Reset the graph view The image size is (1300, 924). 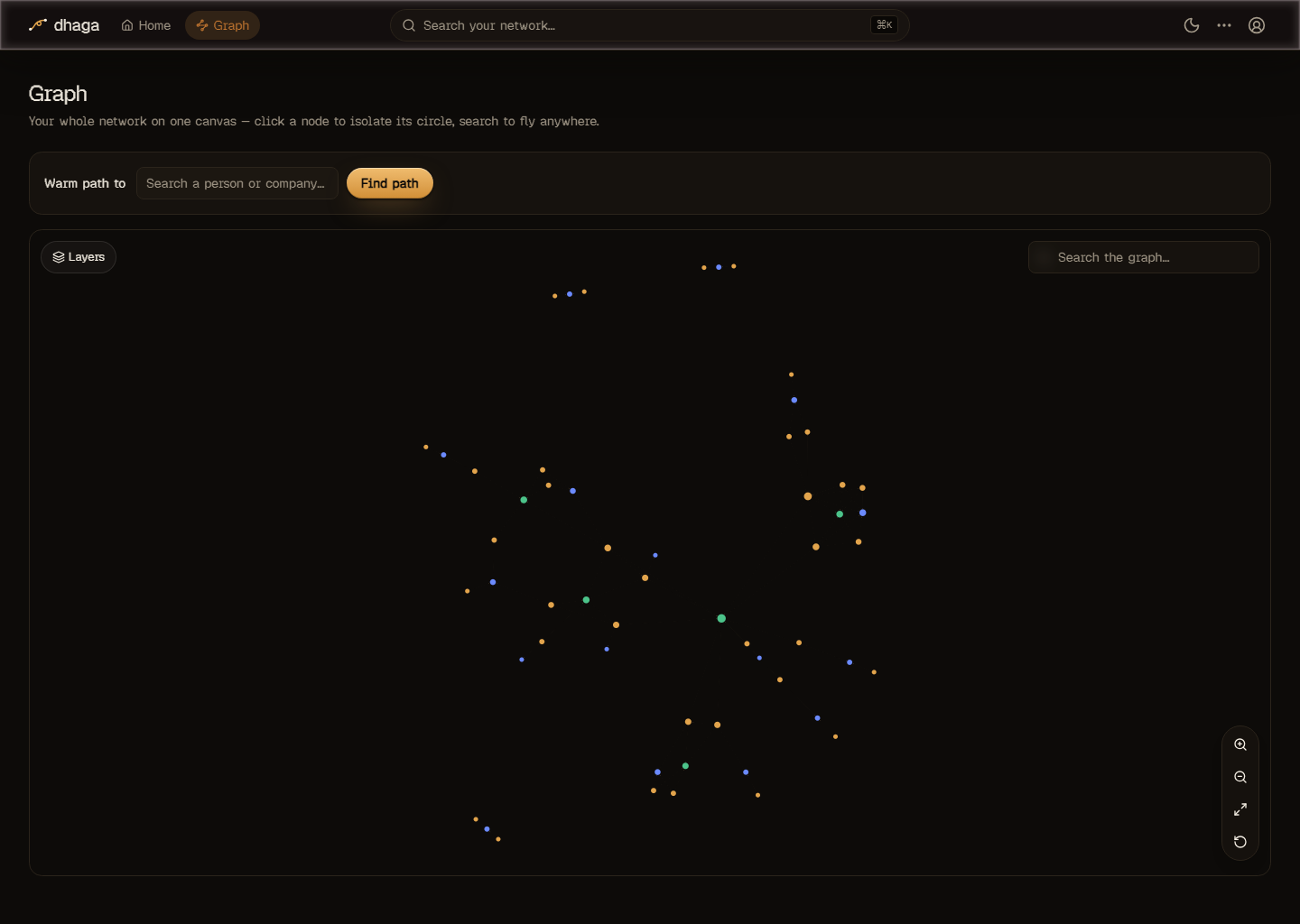point(1240,842)
